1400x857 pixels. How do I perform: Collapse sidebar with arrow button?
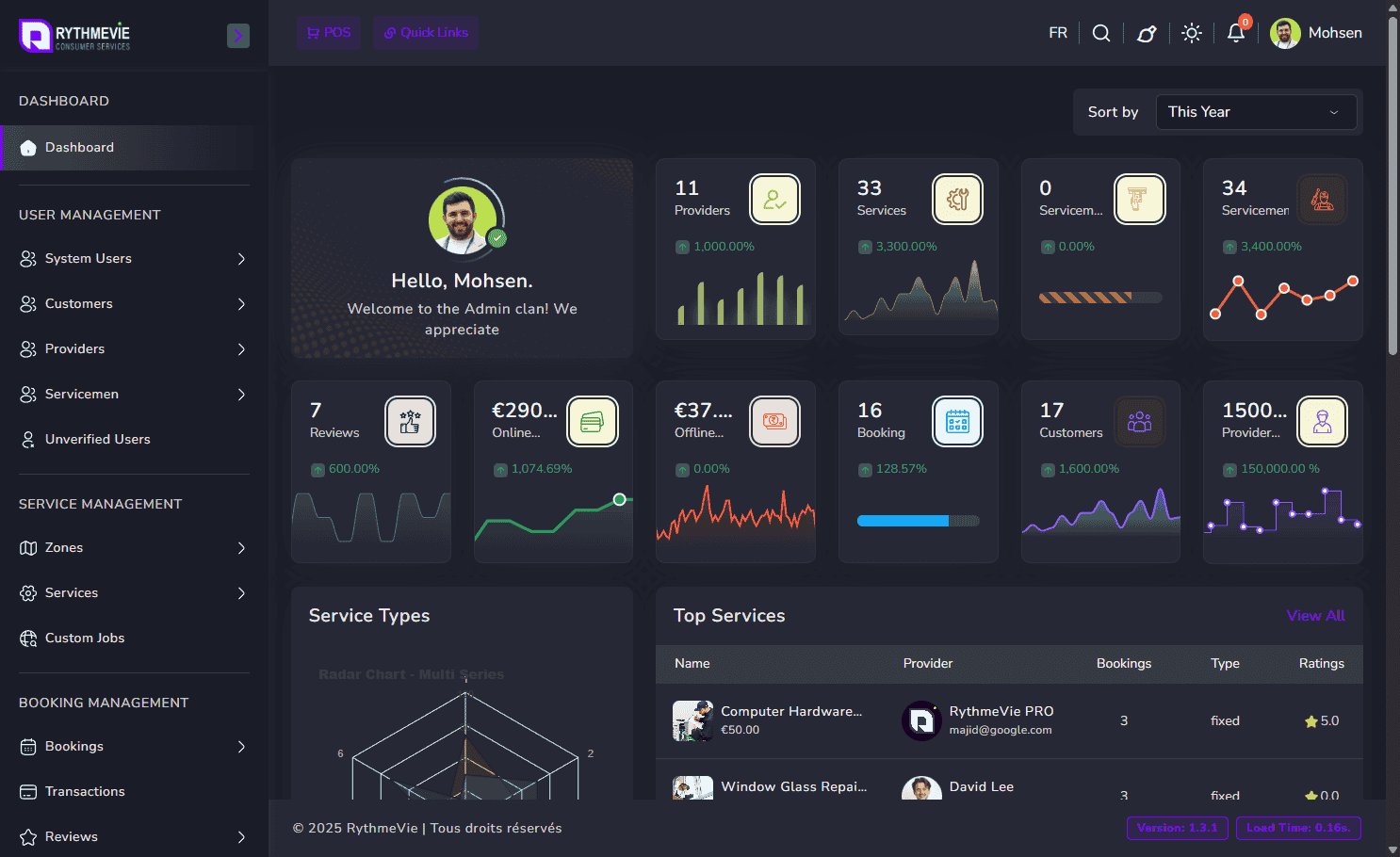click(238, 36)
